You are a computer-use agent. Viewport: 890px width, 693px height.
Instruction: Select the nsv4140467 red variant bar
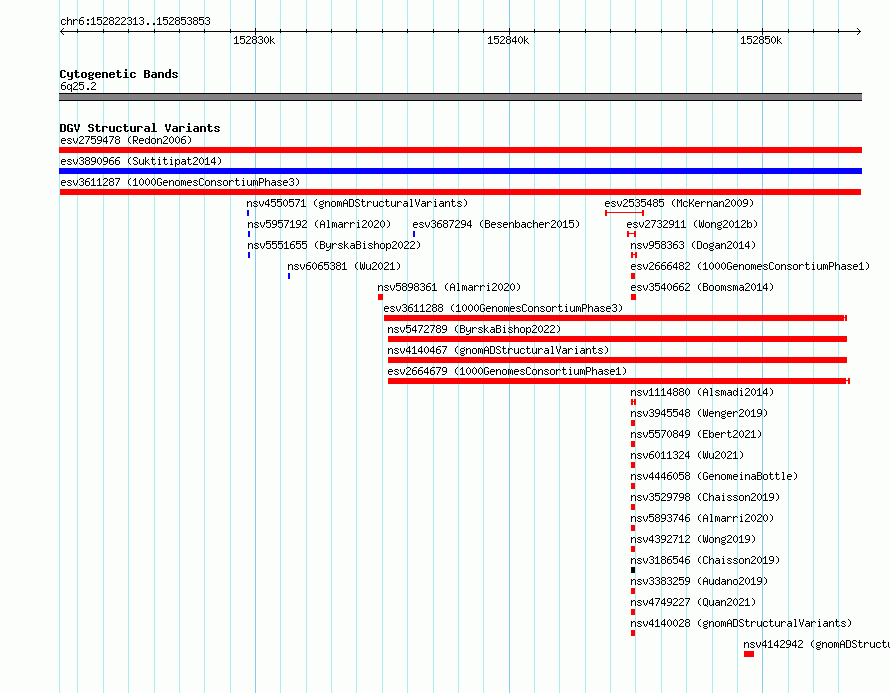(x=617, y=360)
